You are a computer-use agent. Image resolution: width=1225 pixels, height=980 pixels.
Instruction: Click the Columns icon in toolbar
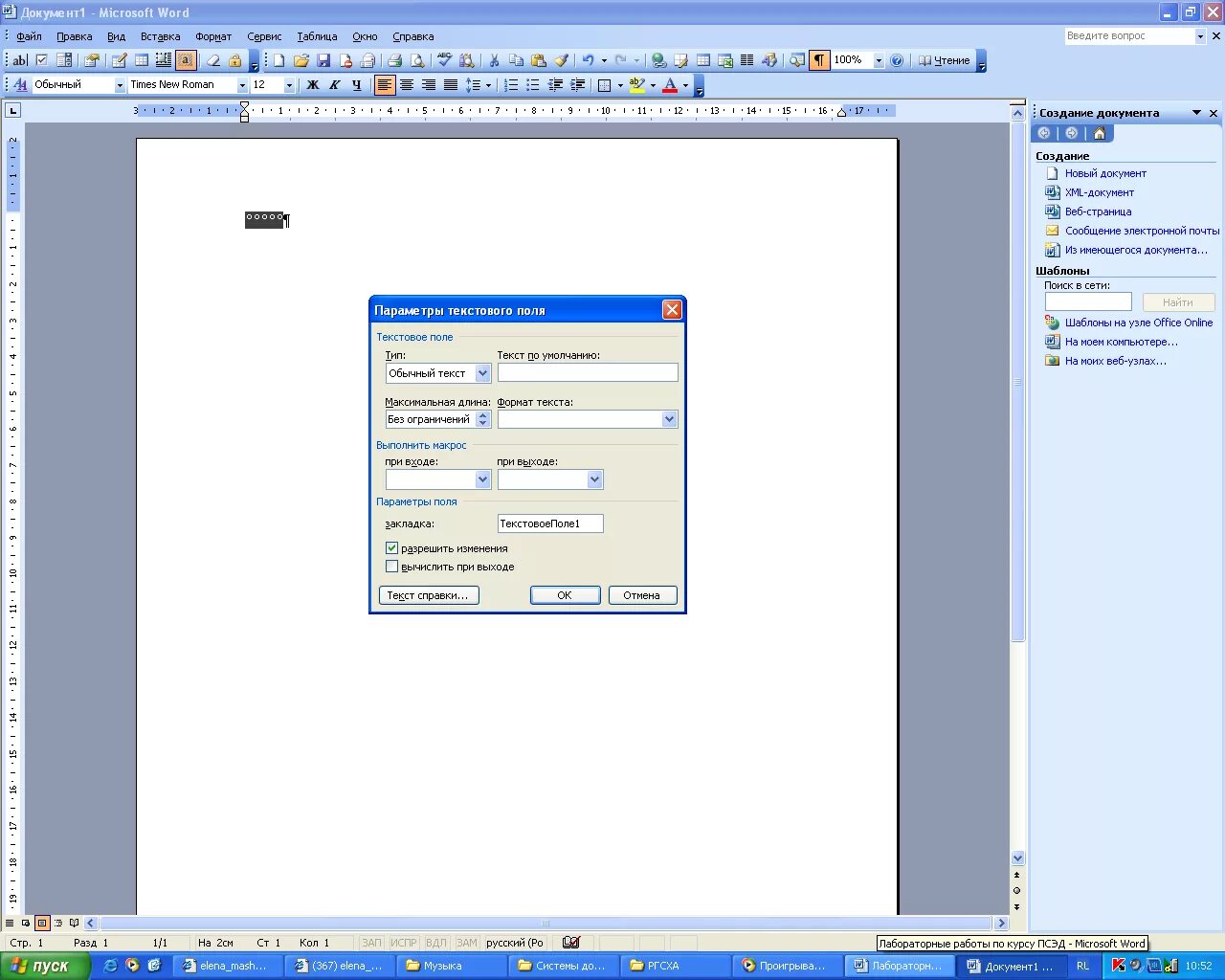click(747, 60)
